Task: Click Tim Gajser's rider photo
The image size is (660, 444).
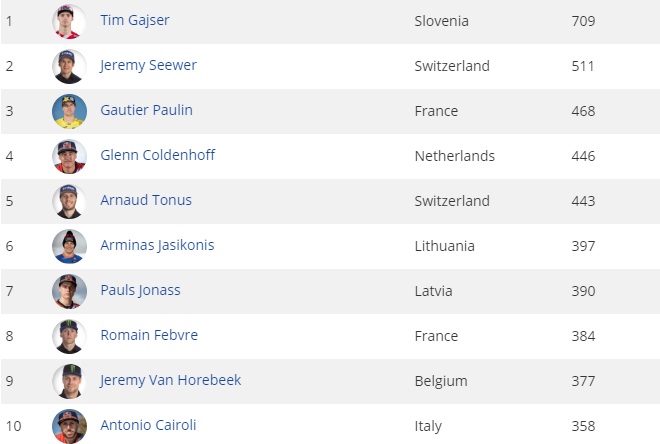Action: (x=69, y=21)
